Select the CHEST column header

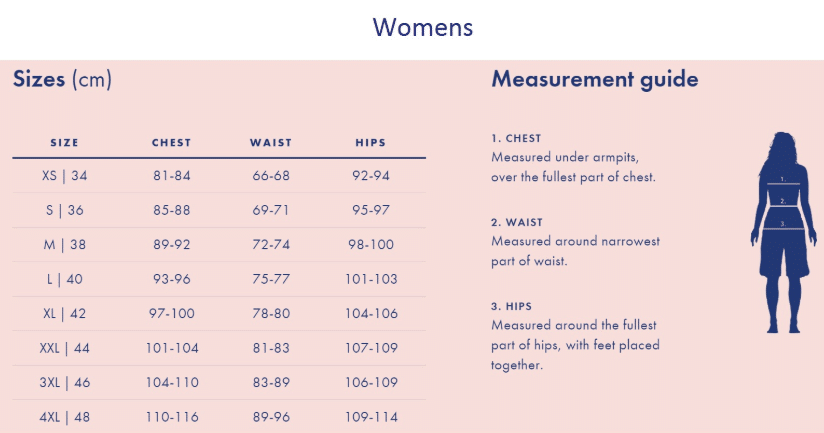pos(171,142)
